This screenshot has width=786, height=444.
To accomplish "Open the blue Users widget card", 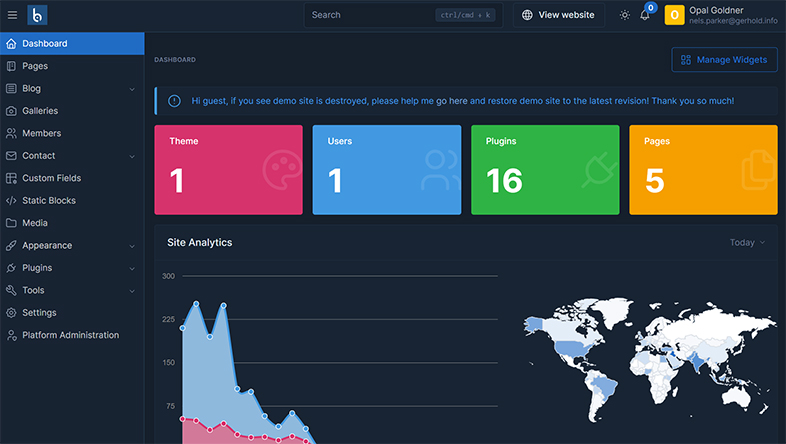I will tap(386, 170).
